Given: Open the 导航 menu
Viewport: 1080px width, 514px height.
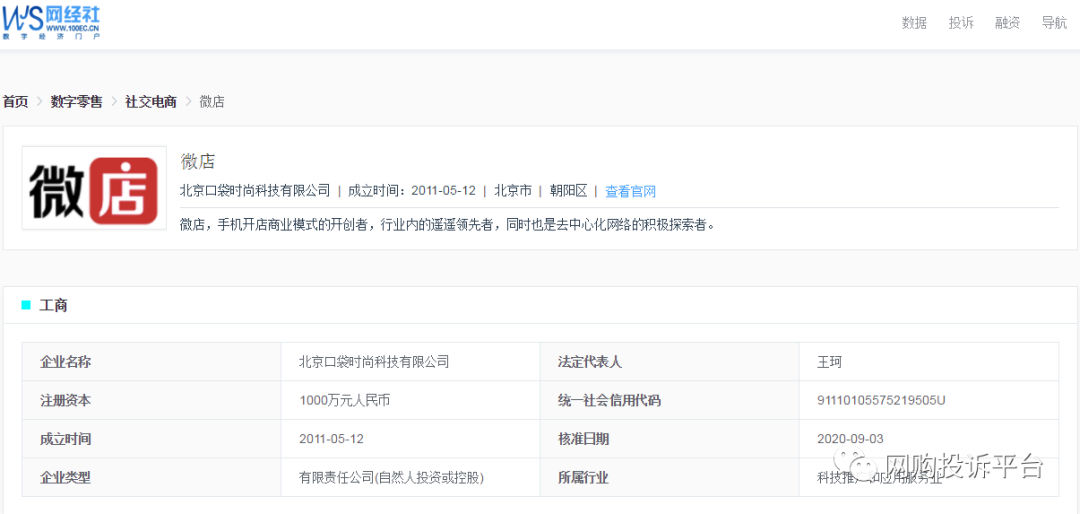Looking at the screenshot, I should pos(1055,23).
